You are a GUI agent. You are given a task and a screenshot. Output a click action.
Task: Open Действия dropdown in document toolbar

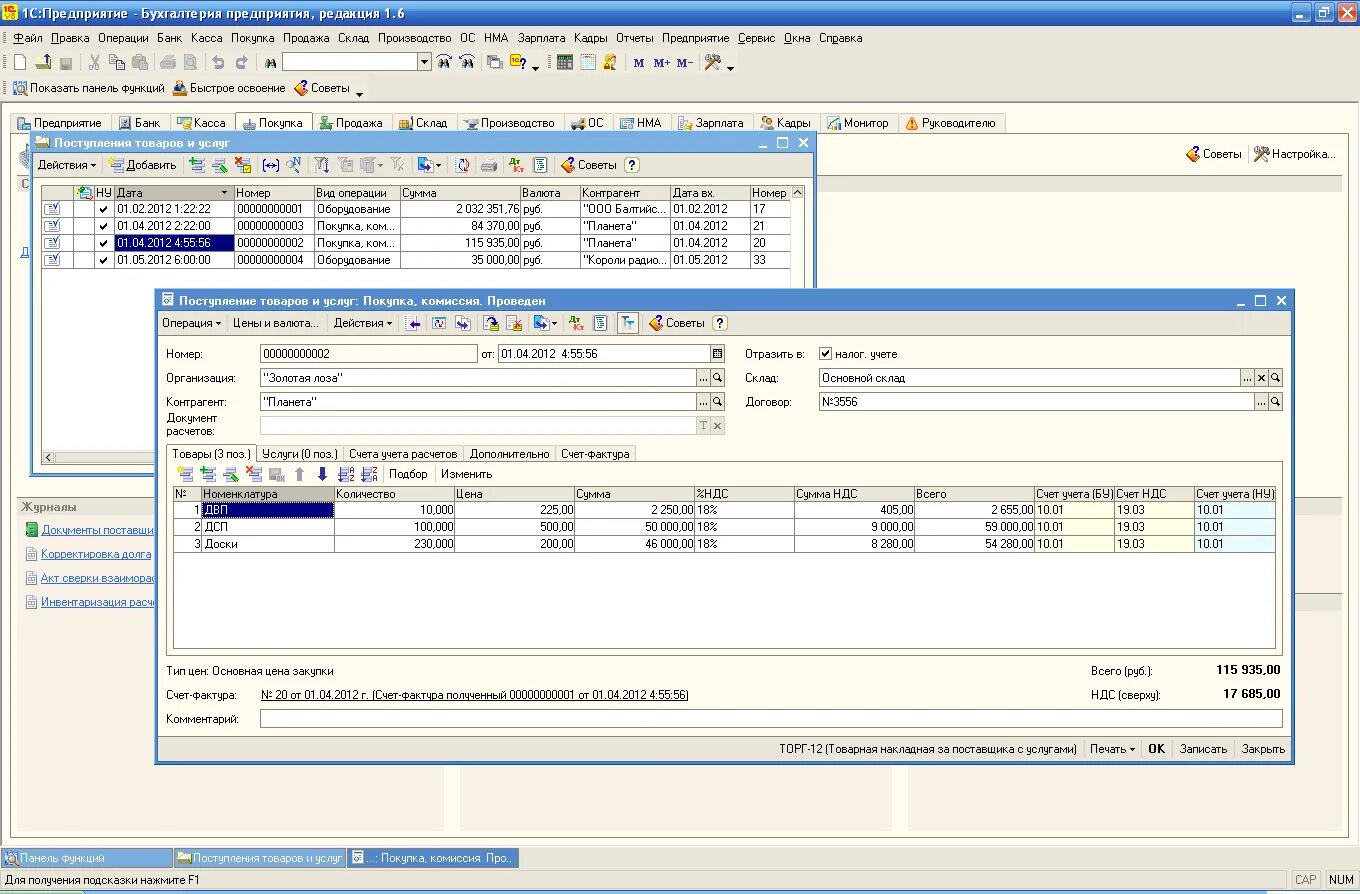coord(363,323)
